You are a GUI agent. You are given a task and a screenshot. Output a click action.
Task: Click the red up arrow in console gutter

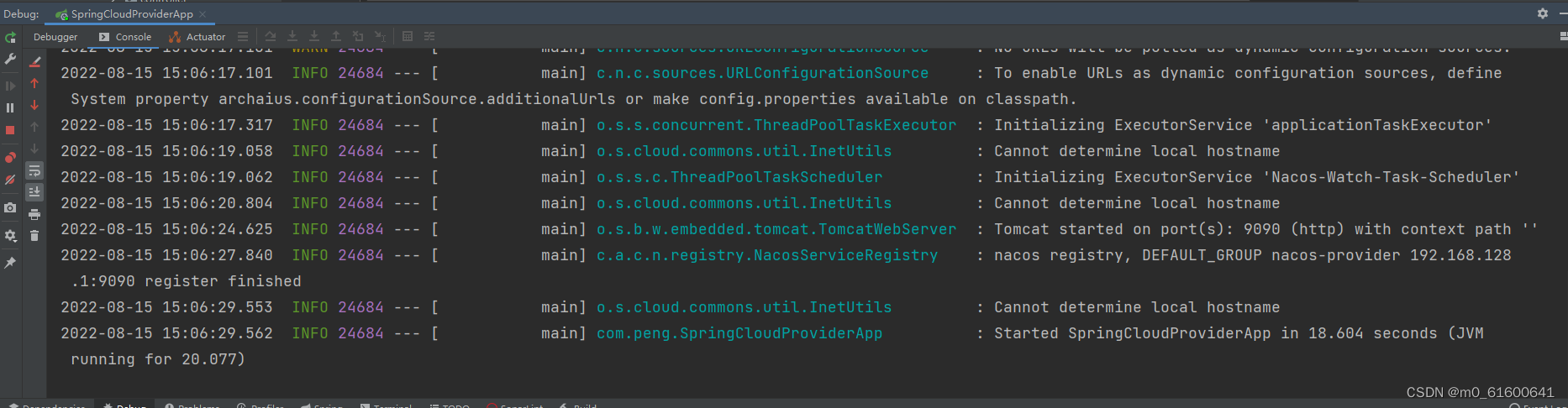[34, 83]
